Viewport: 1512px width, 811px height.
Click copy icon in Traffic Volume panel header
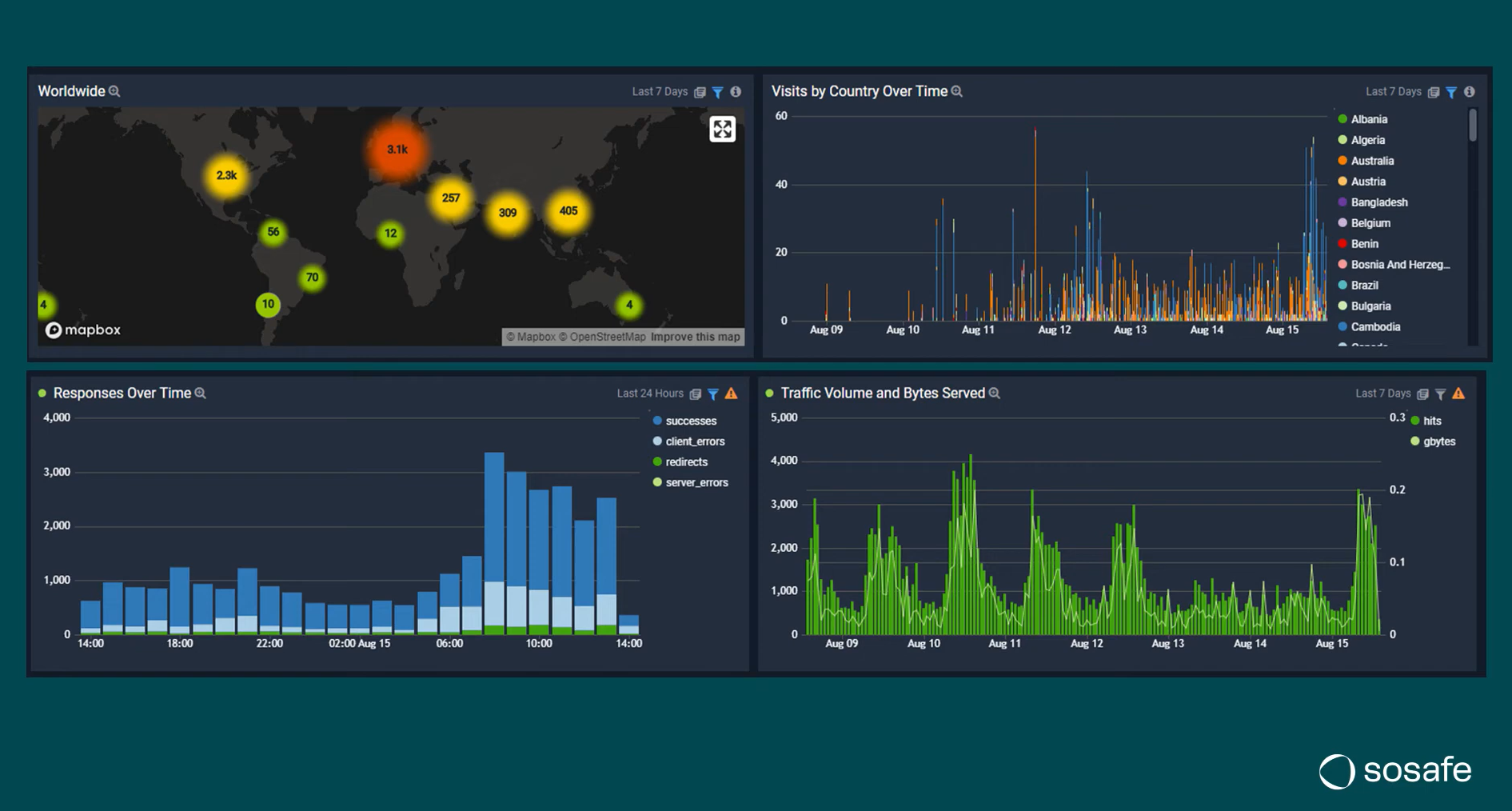tap(1422, 394)
